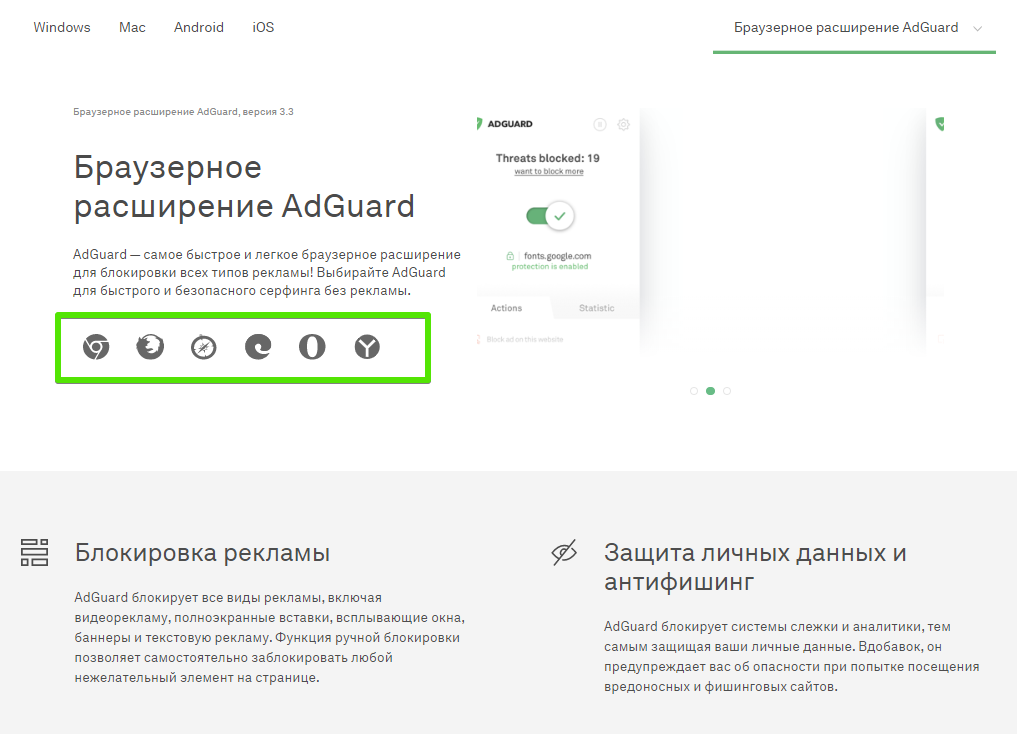
Task: Toggle the green protection switch
Action: [550, 216]
